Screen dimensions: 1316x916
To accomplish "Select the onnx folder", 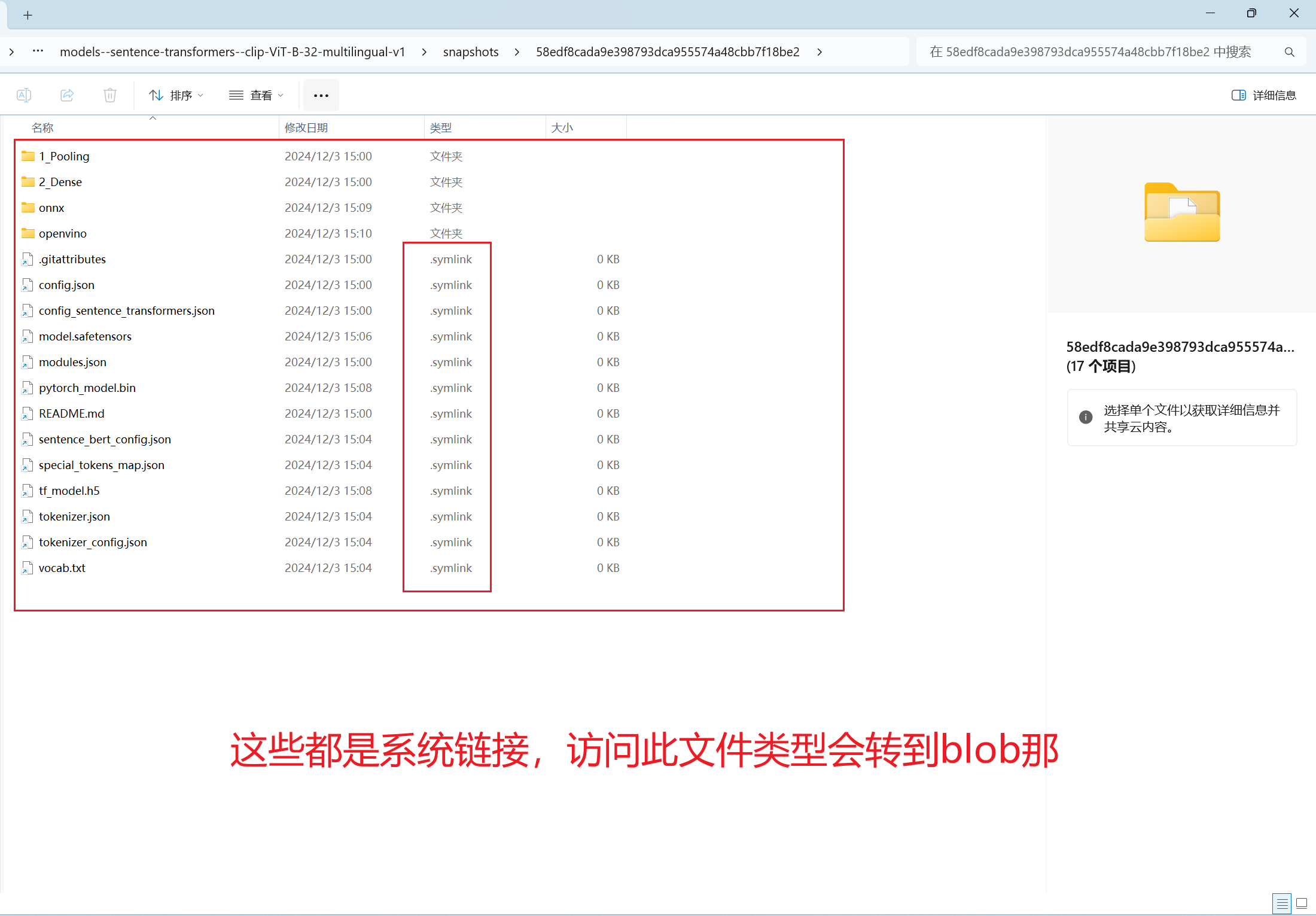I will pyautogui.click(x=51, y=208).
